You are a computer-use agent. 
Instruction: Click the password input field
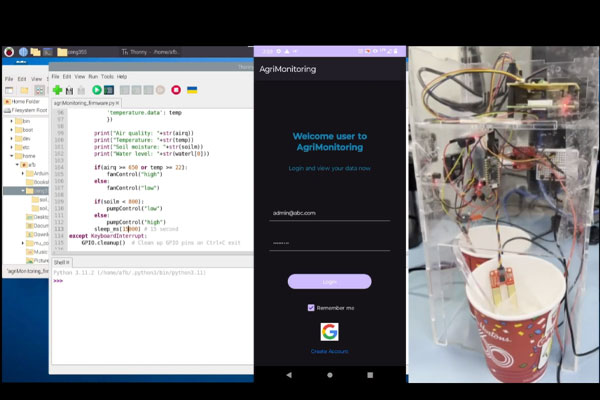tap(329, 243)
